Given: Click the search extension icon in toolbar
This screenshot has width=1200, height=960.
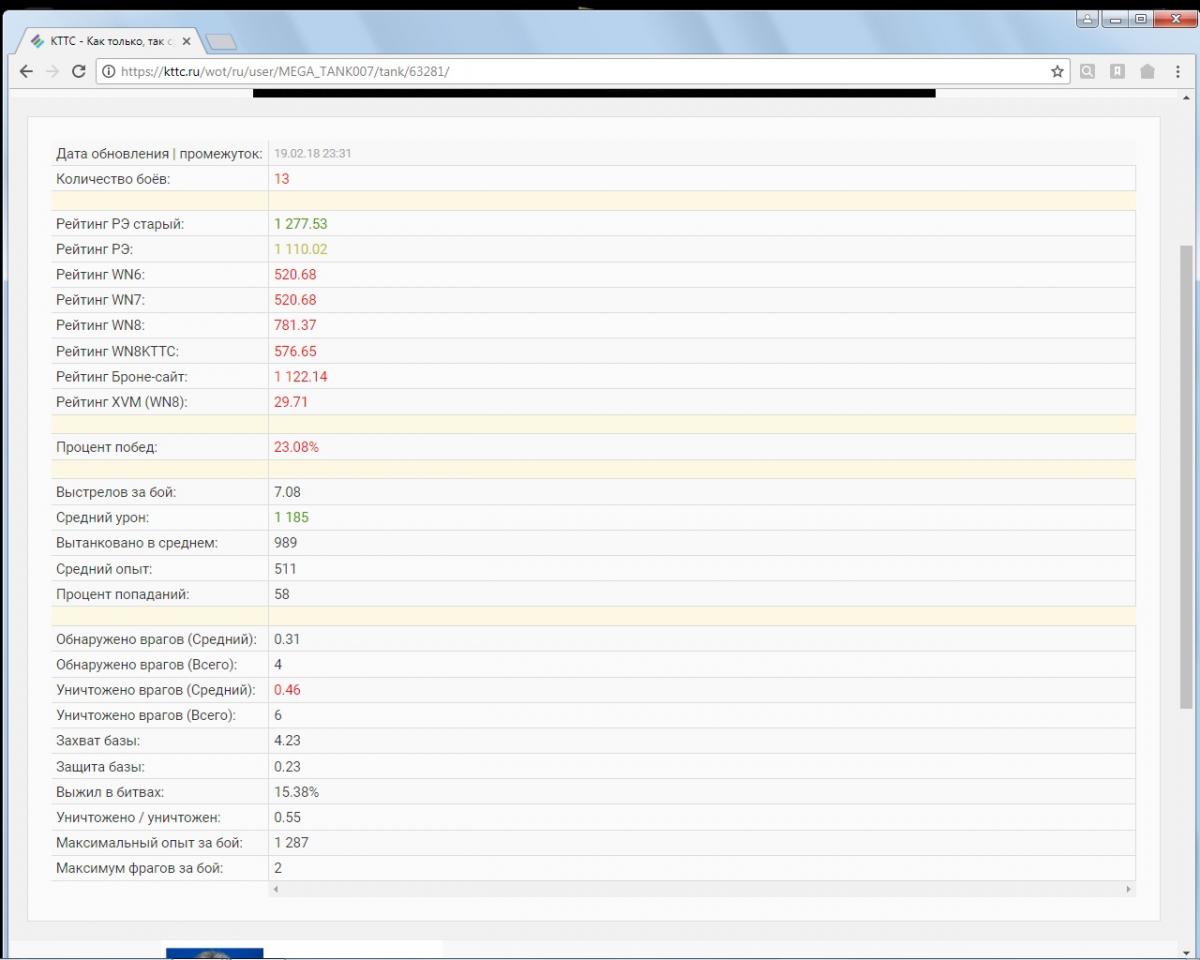Looking at the screenshot, I should pyautogui.click(x=1087, y=71).
